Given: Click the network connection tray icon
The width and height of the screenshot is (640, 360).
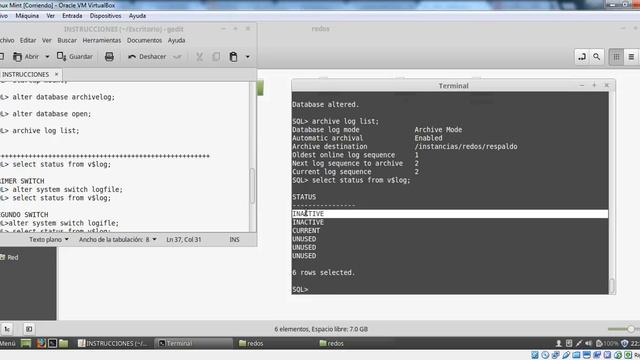Looking at the screenshot, I should point(578,343).
